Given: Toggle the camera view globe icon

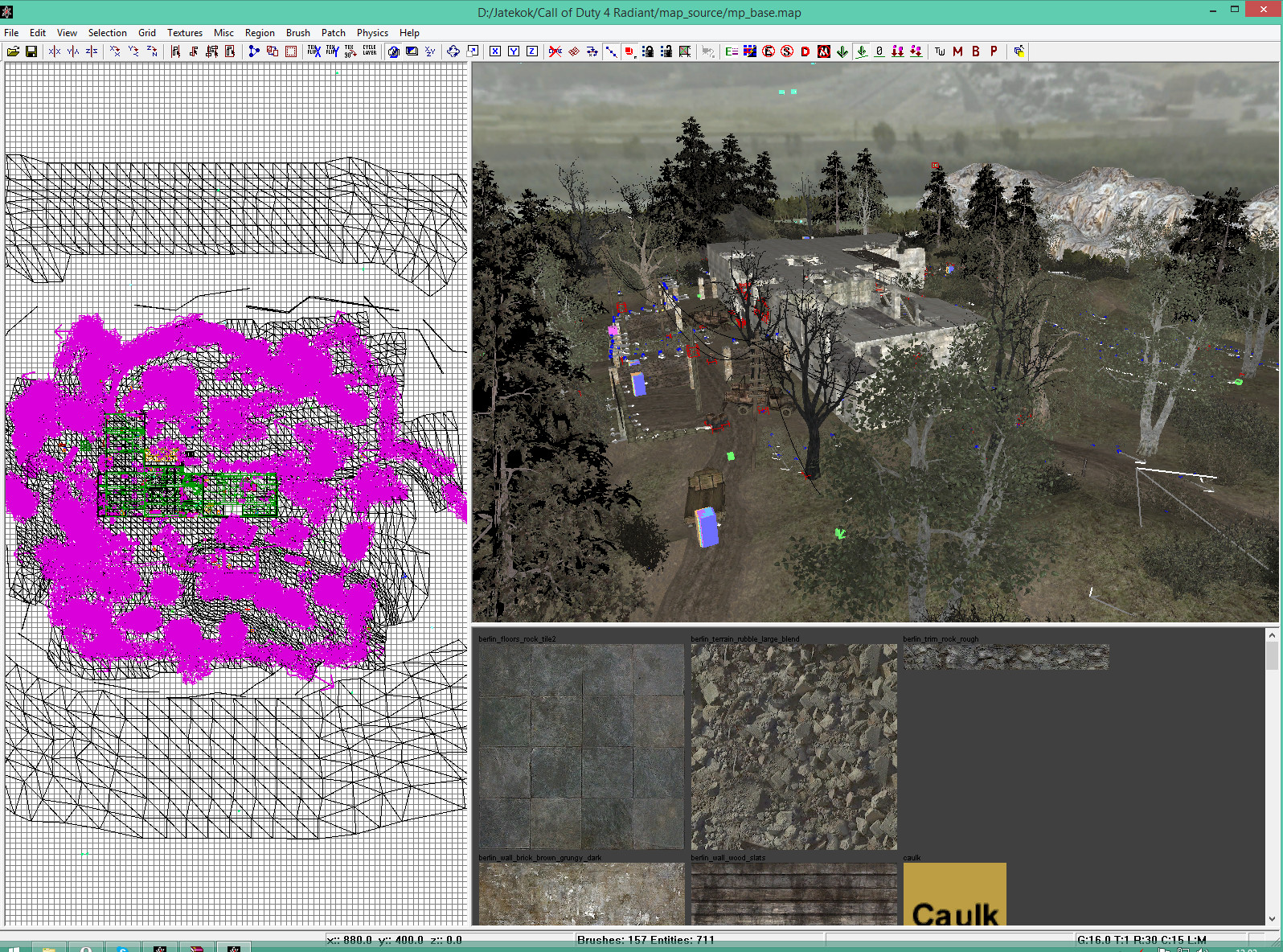Looking at the screenshot, I should 393,51.
